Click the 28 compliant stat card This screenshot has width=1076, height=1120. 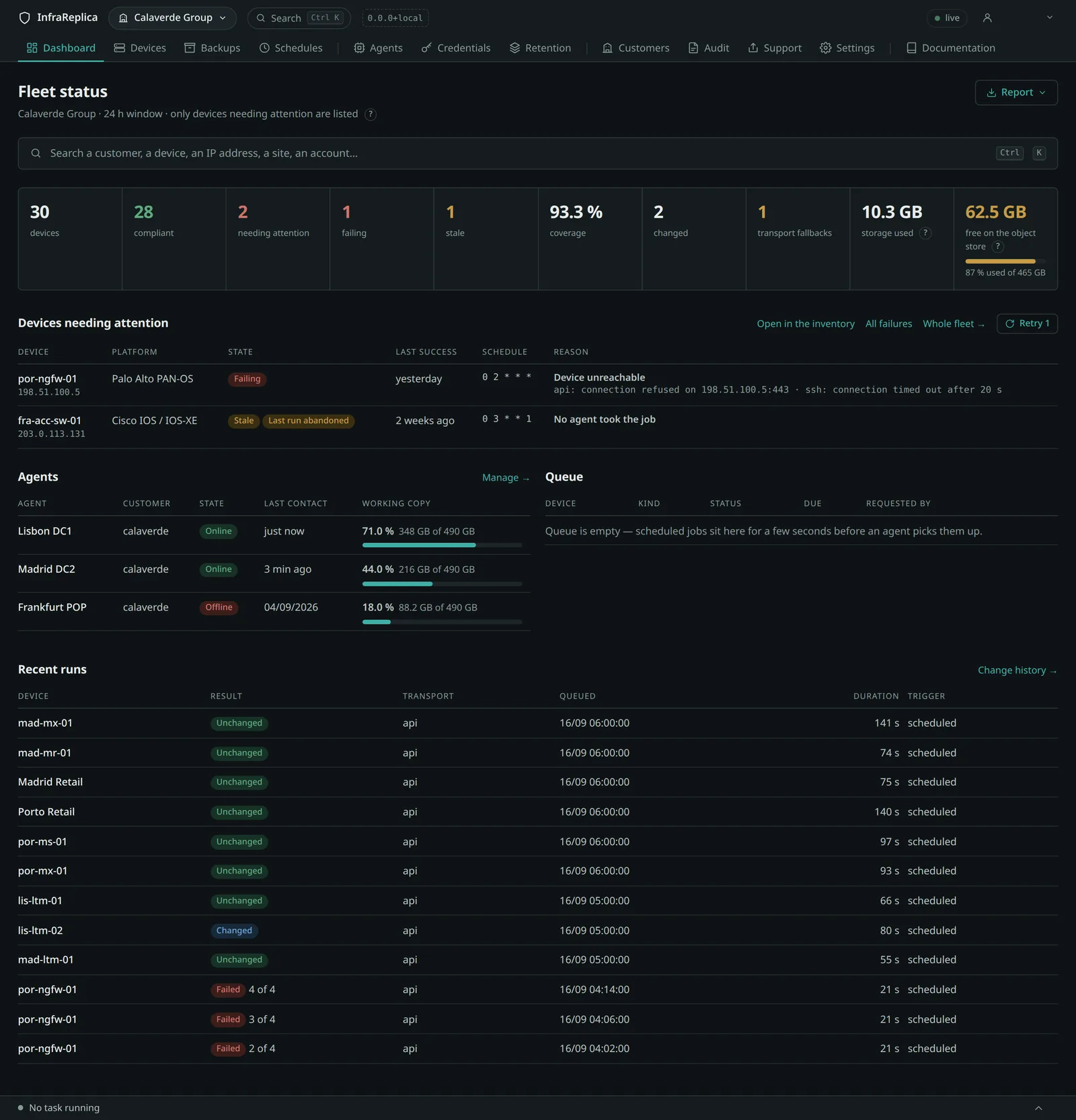pos(174,239)
